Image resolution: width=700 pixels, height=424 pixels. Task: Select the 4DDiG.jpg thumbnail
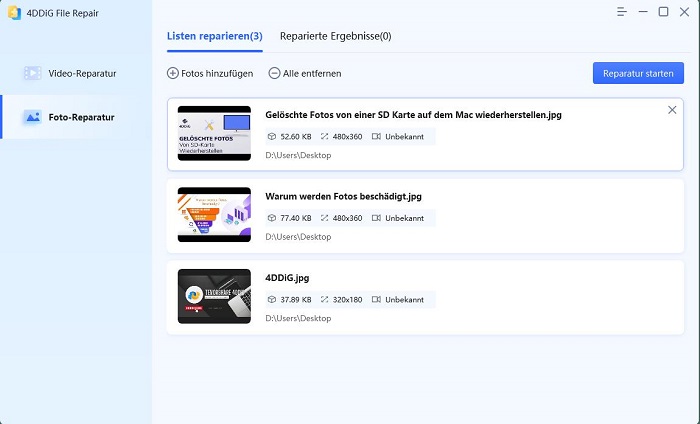[214, 294]
